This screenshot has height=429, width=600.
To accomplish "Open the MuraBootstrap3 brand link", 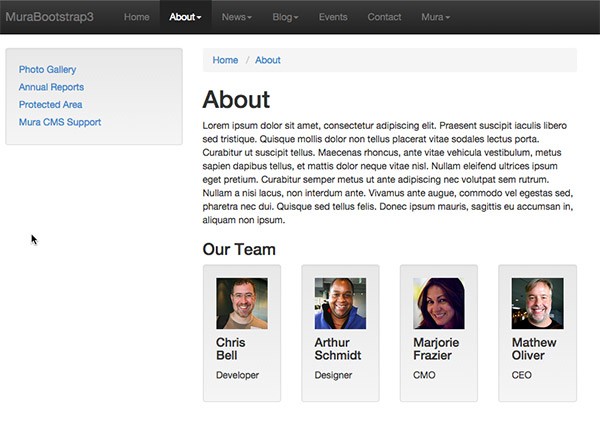I will [49, 17].
